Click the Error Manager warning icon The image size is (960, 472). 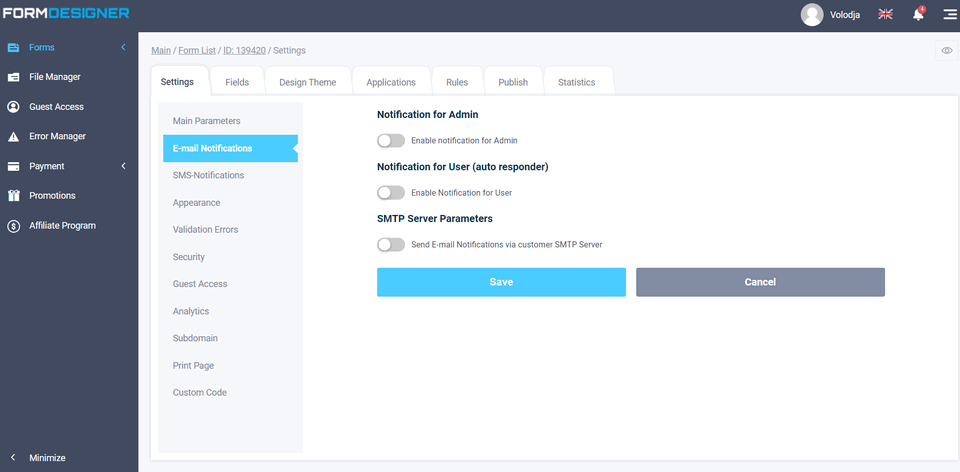13,137
